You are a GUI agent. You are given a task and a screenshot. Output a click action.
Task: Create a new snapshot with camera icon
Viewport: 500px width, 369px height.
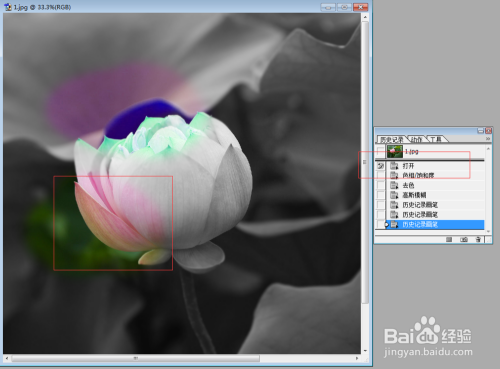(x=464, y=239)
